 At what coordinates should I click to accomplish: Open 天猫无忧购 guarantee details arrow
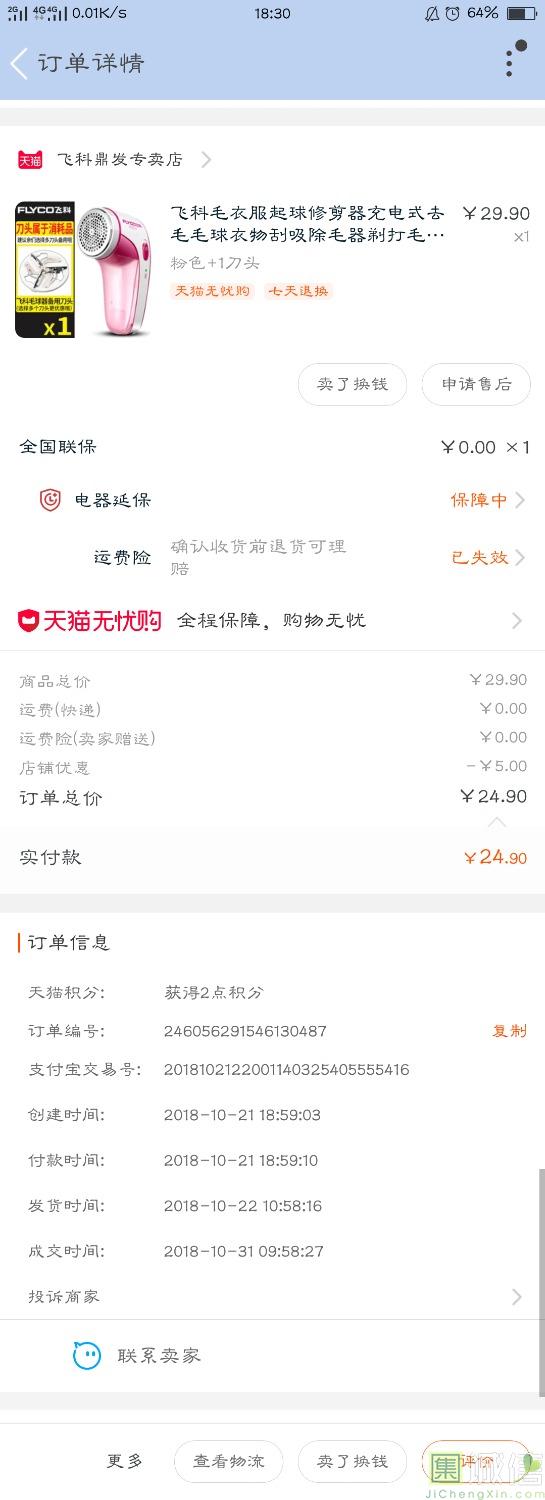pos(517,621)
